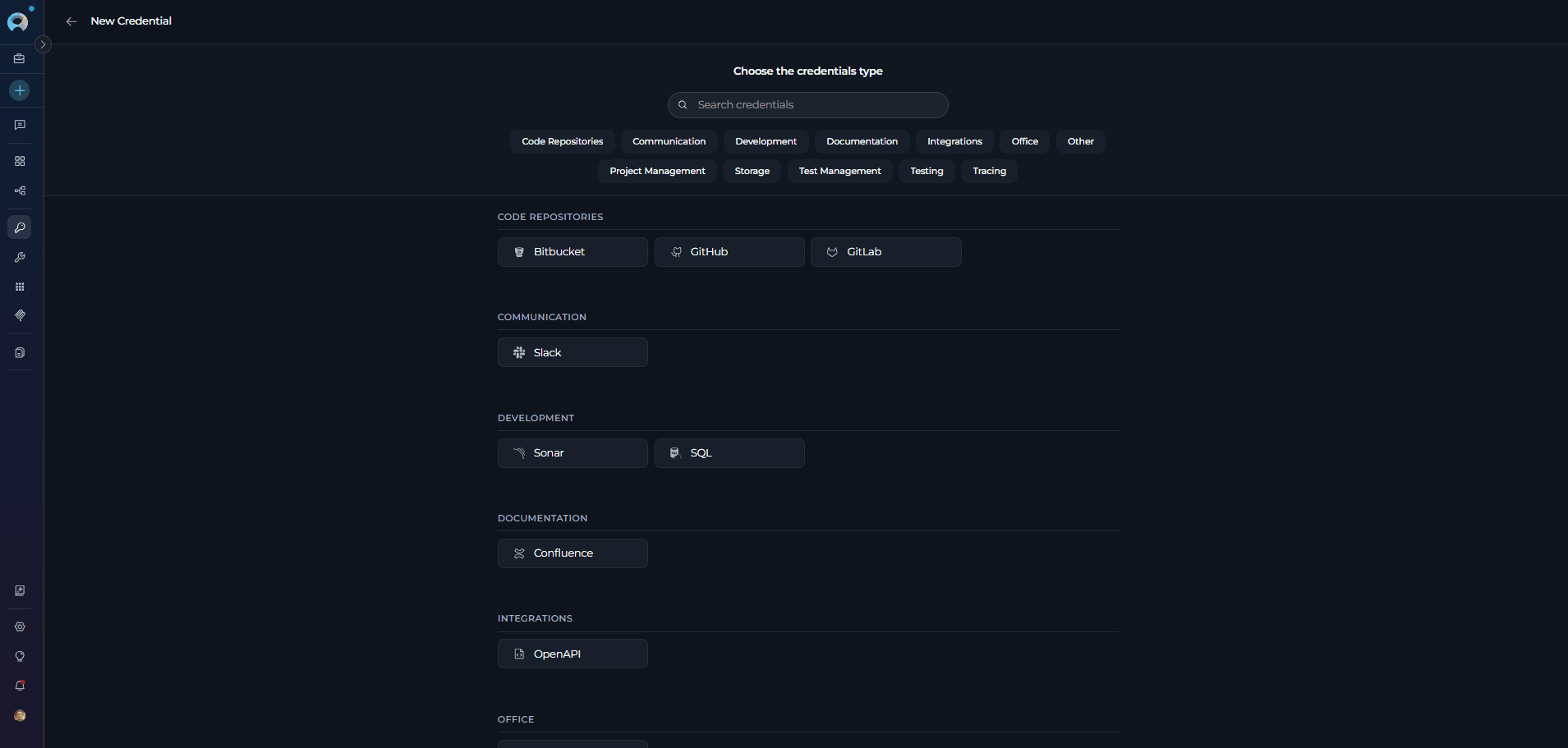1568x748 pixels.
Task: Open the nine-dot apps icon in the sidebar
Action: point(20,287)
